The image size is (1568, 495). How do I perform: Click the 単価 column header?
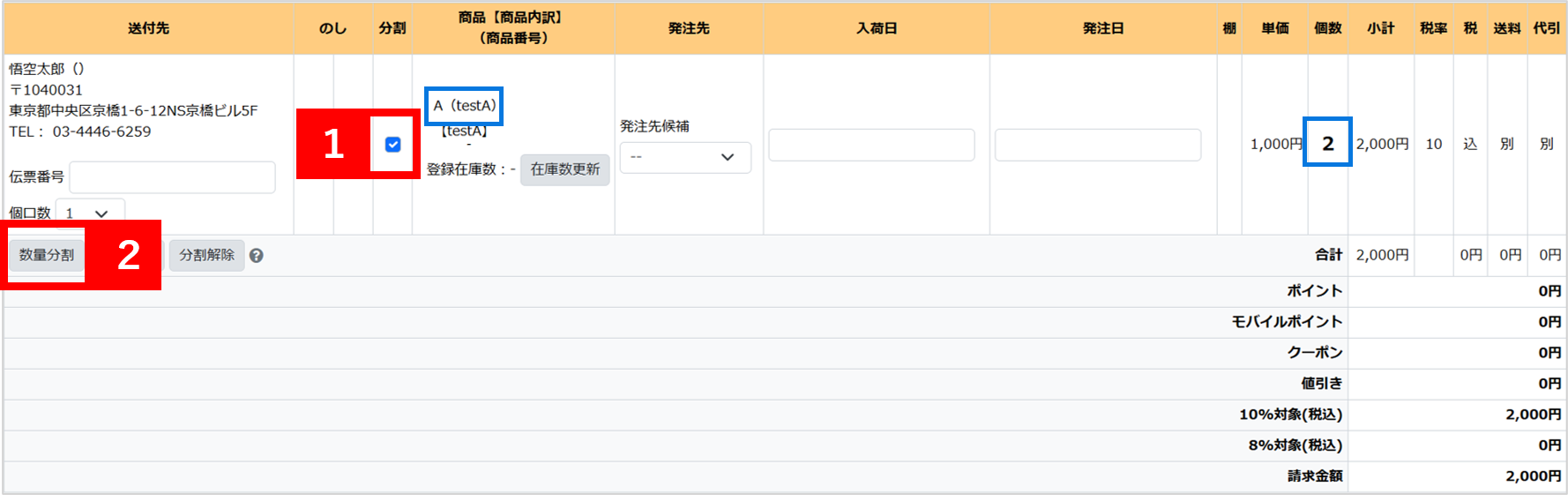pyautogui.click(x=1274, y=28)
